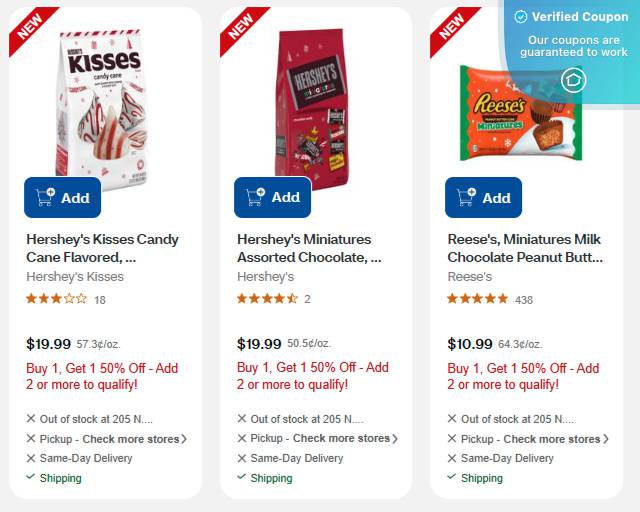Expand Check more stores under Hershey's Miniatures
The width and height of the screenshot is (640, 512).
click(345, 439)
